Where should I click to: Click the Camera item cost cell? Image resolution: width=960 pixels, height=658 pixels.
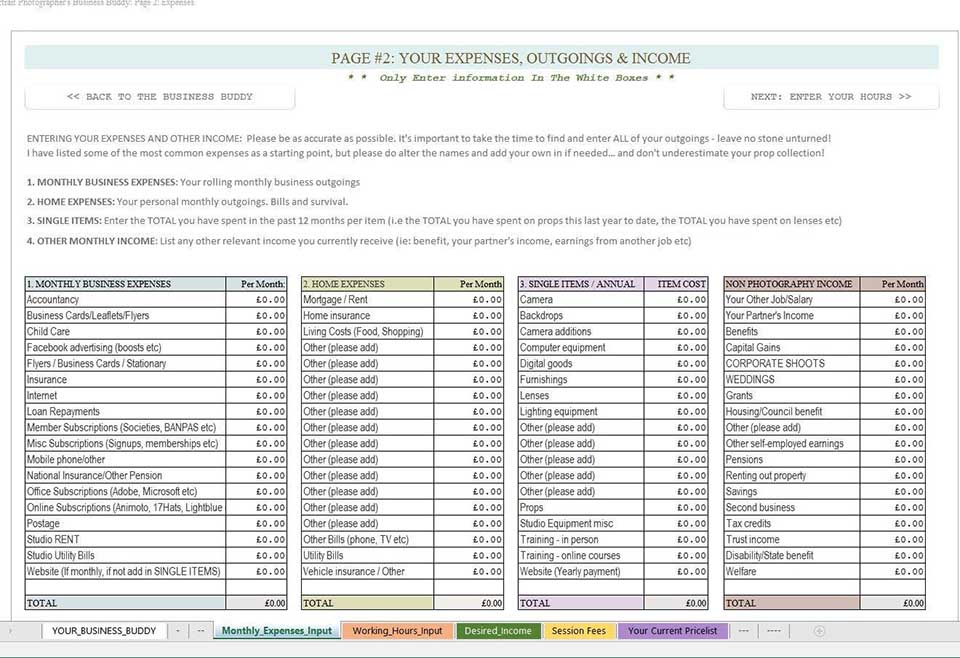676,300
